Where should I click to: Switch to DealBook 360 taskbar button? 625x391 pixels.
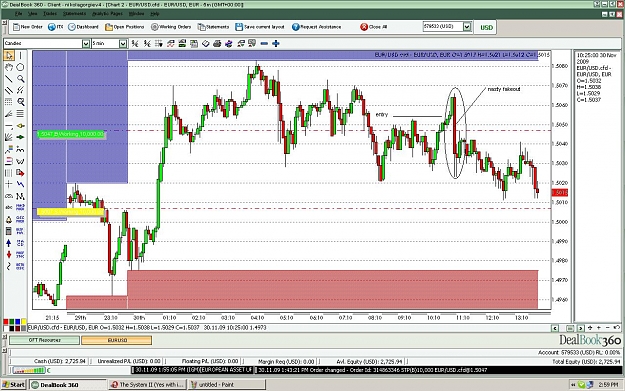pos(67,385)
